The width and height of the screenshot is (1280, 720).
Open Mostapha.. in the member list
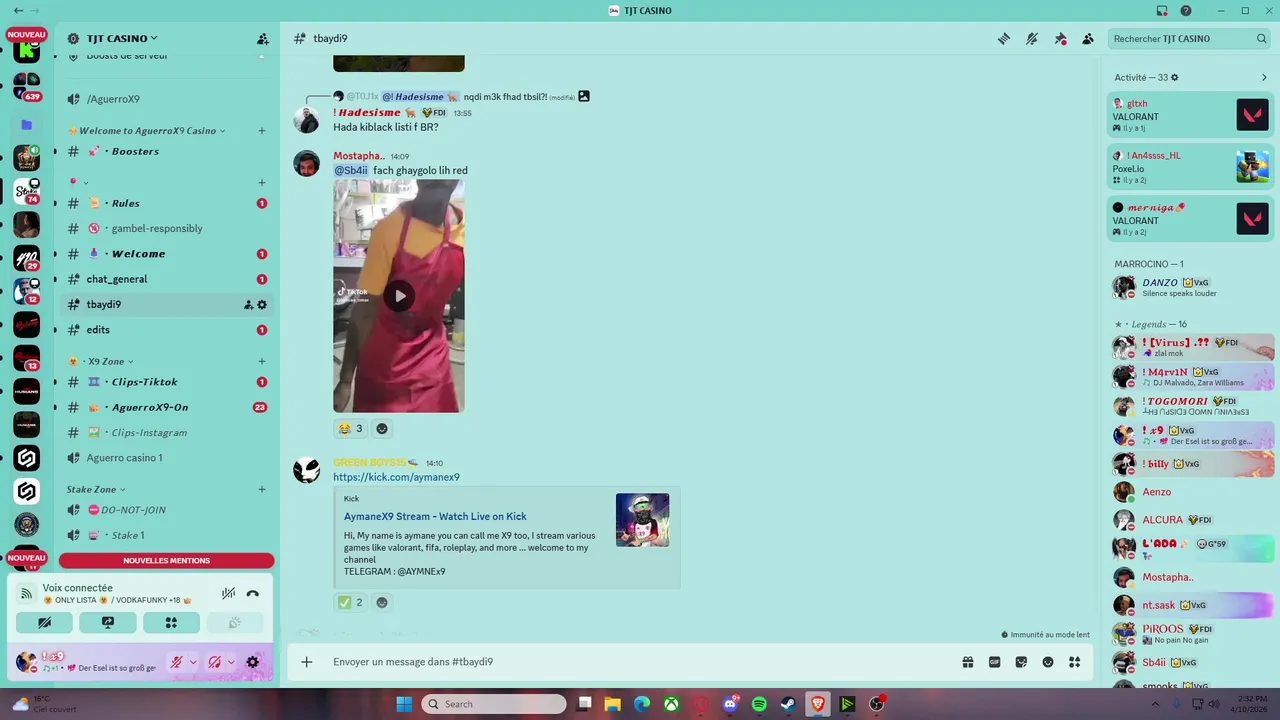1193,577
